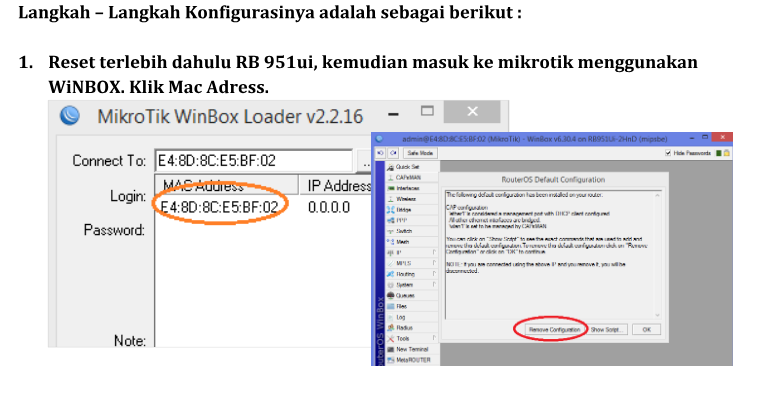The image size is (772, 407).
Task: Click the Redo arrow in WinBox toolbar
Action: [393, 153]
